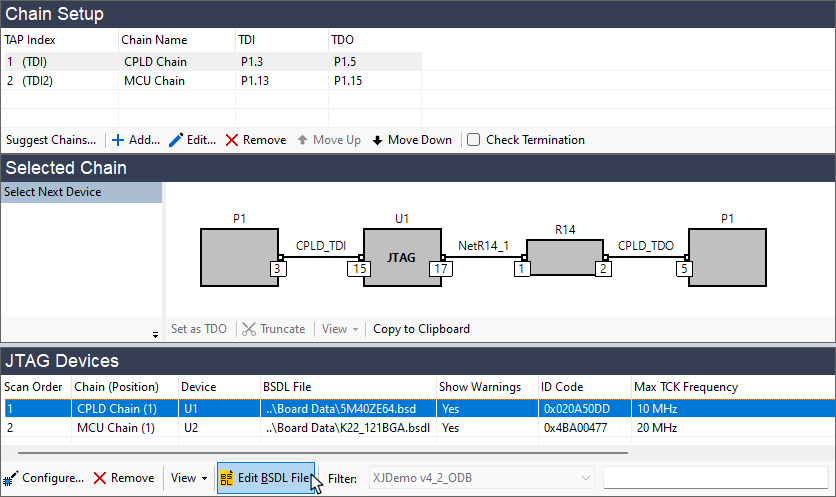This screenshot has width=836, height=497.
Task: Click Copy to Clipboard
Action: (421, 328)
